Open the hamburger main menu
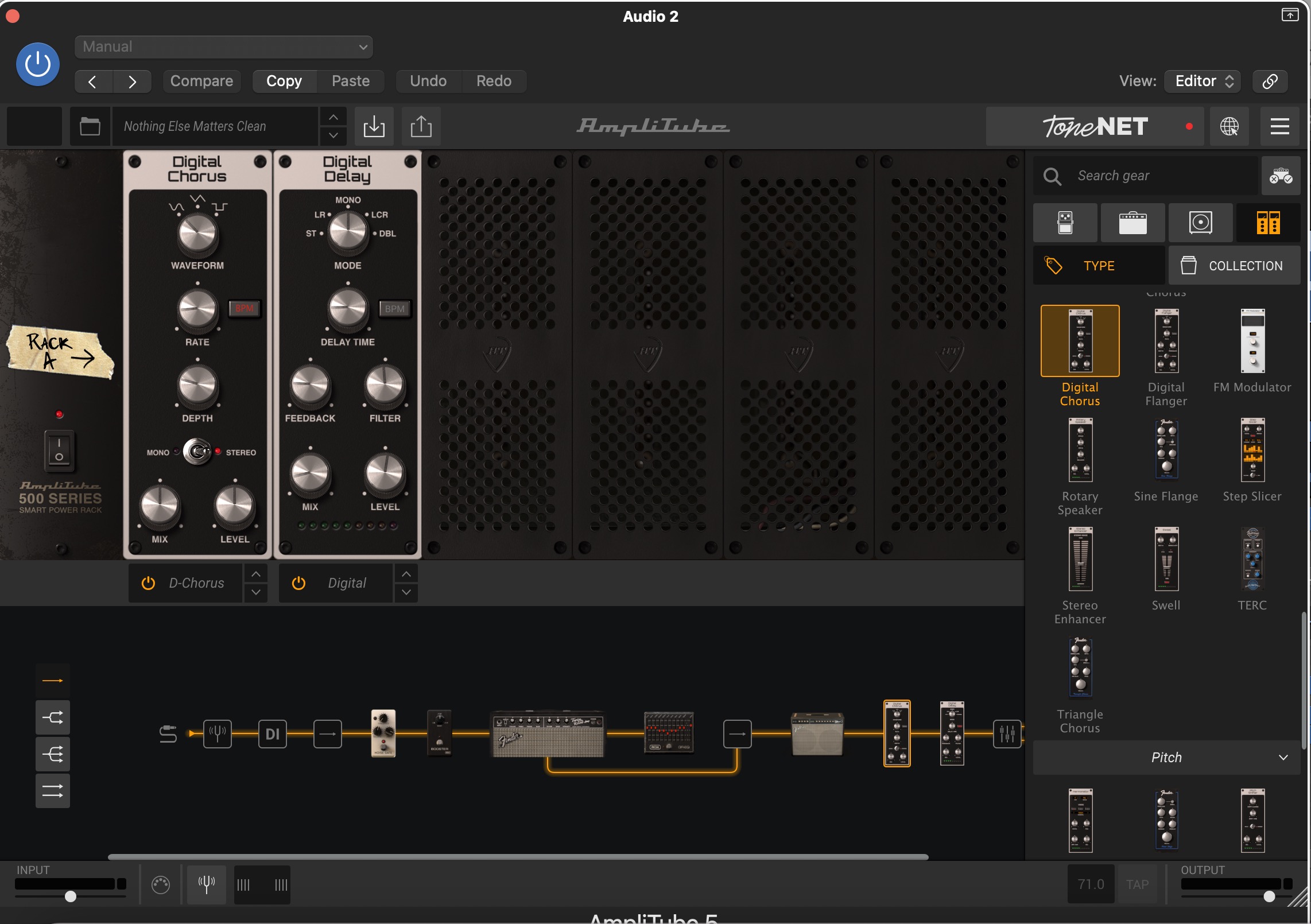The width and height of the screenshot is (1311, 924). click(x=1280, y=126)
